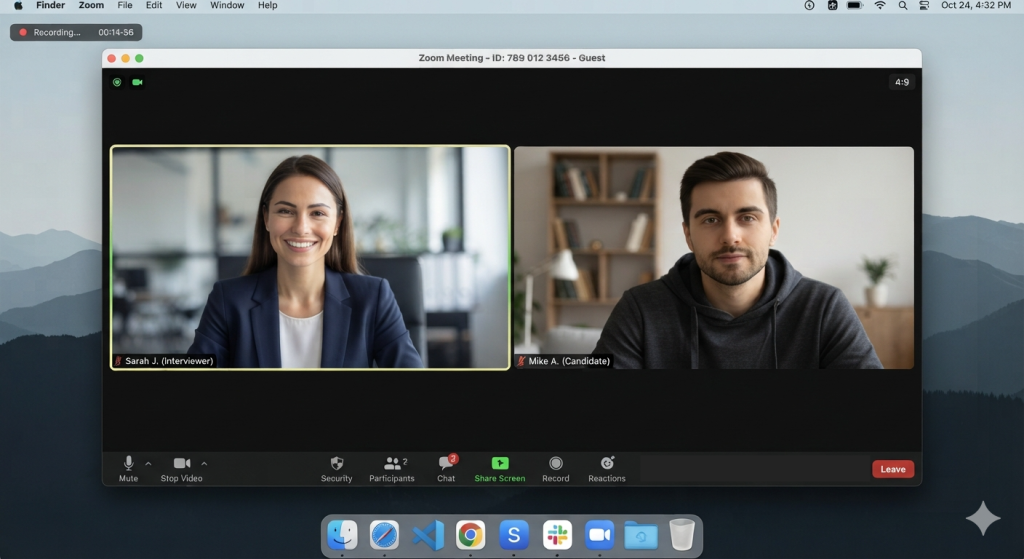The height and width of the screenshot is (559, 1024).
Task: Click Sarah J. (Interviewer) name label
Action: point(169,360)
